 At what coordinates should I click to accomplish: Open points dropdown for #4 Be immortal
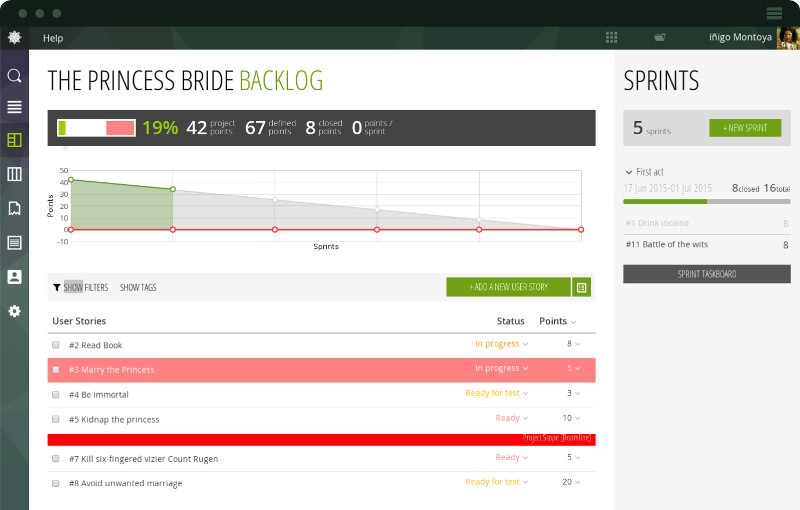tap(573, 393)
